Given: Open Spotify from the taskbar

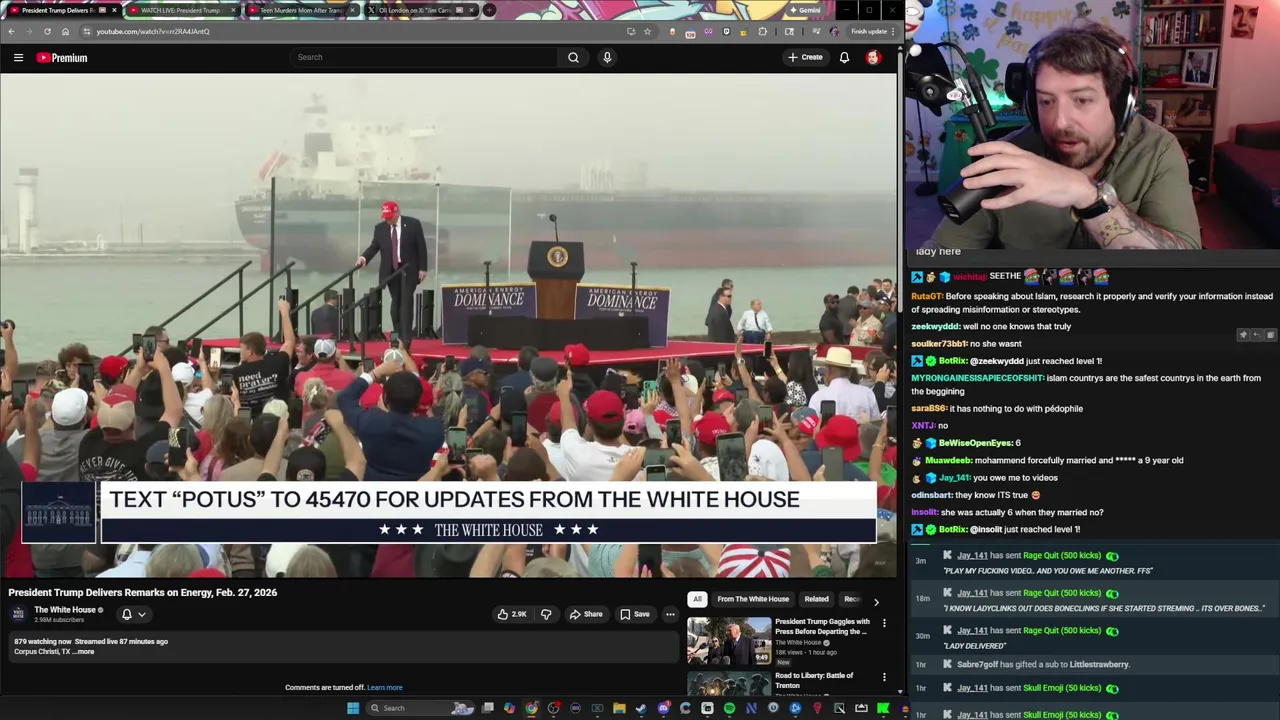Looking at the screenshot, I should (729, 708).
